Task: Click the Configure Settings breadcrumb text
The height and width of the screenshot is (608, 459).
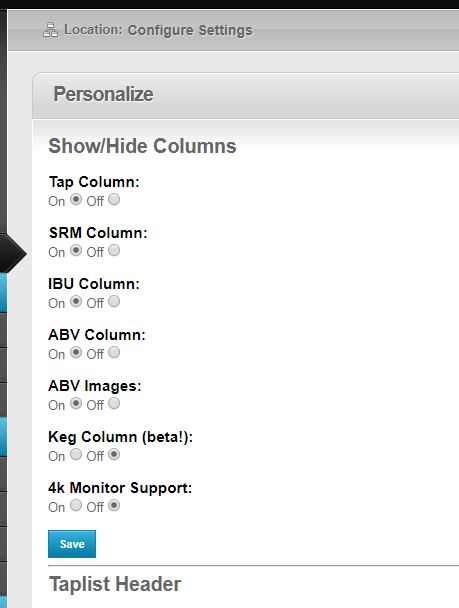Action: click(190, 30)
